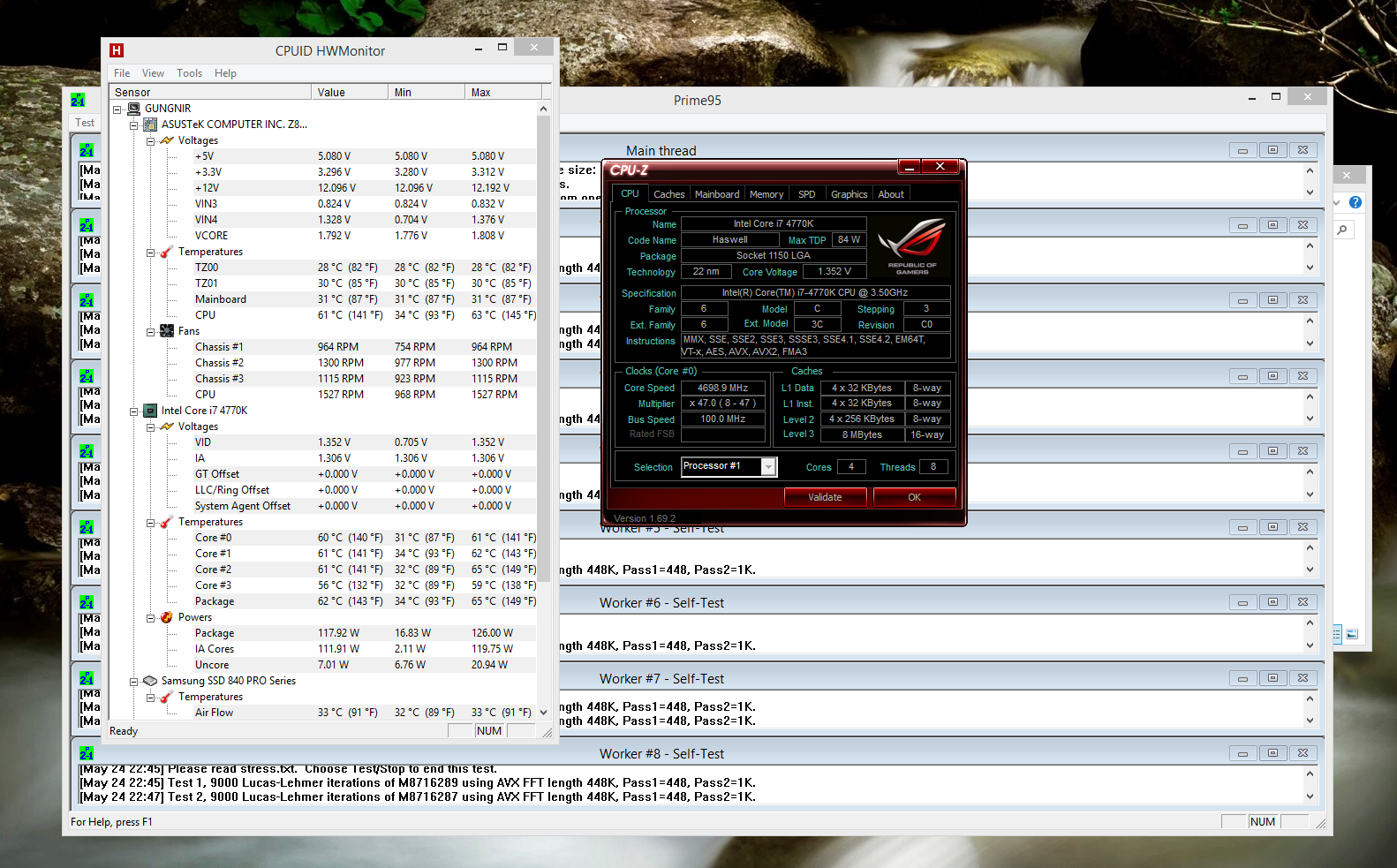Click the HWMonitor scrollbar down arrow
The width and height of the screenshot is (1397, 868).
point(543,713)
